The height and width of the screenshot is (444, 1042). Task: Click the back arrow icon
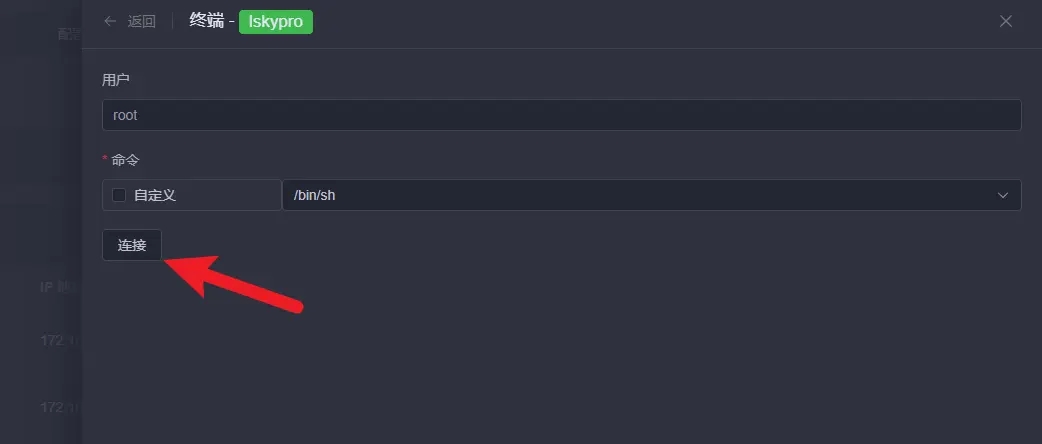coord(110,21)
